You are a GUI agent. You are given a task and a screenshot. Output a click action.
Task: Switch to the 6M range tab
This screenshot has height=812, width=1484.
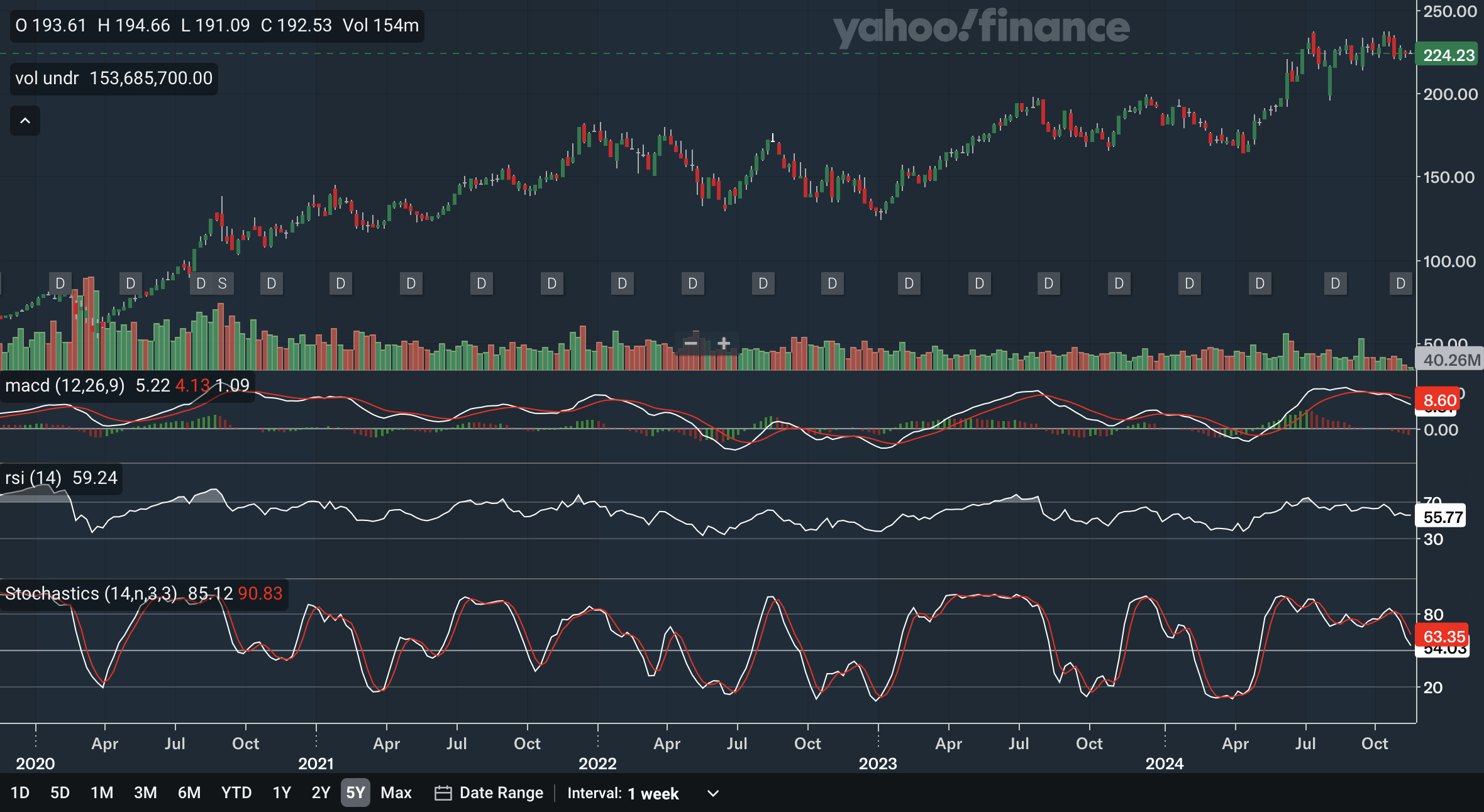[189, 793]
